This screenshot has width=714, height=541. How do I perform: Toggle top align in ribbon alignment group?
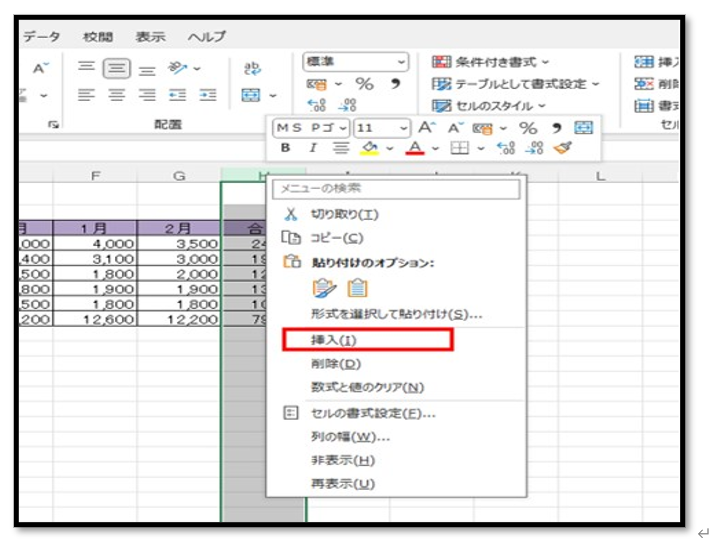(x=86, y=67)
